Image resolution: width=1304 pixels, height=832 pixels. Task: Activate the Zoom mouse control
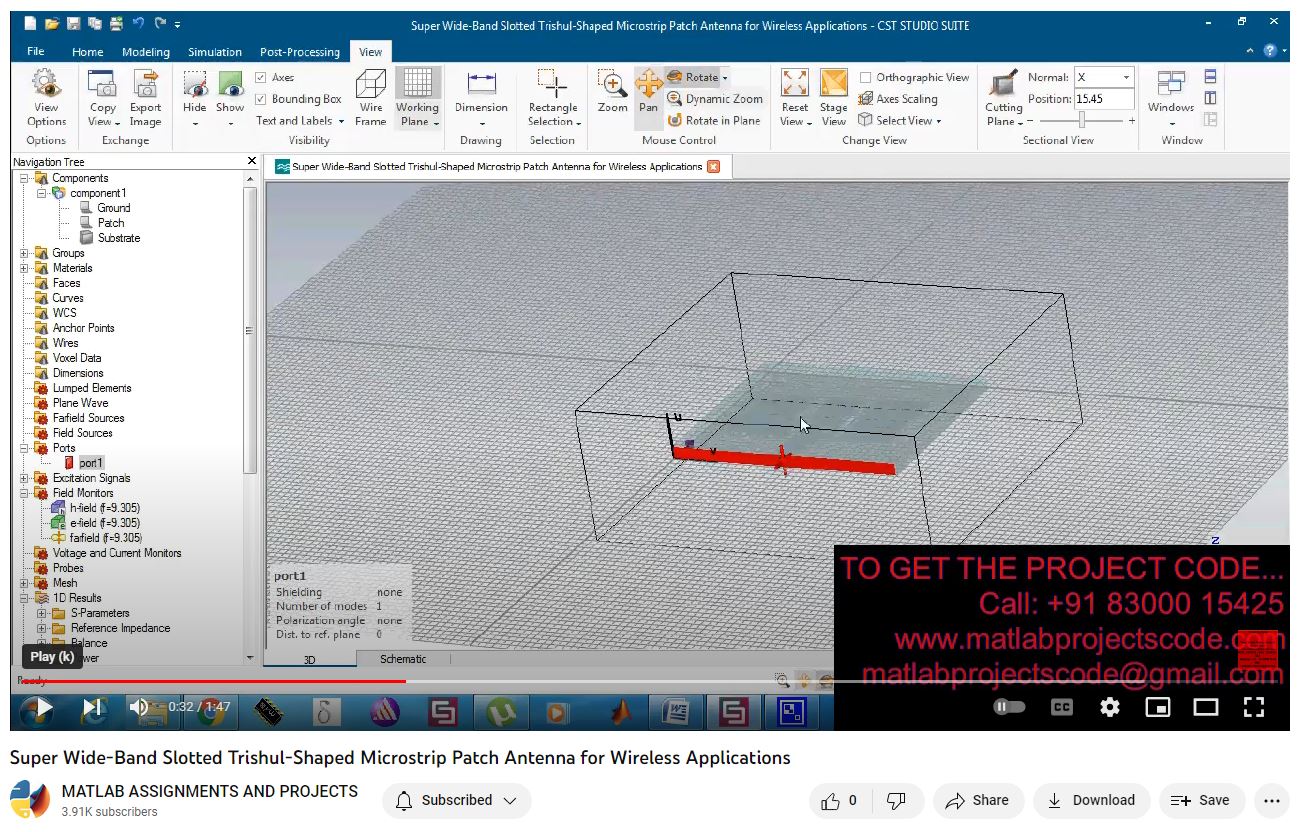coord(612,92)
